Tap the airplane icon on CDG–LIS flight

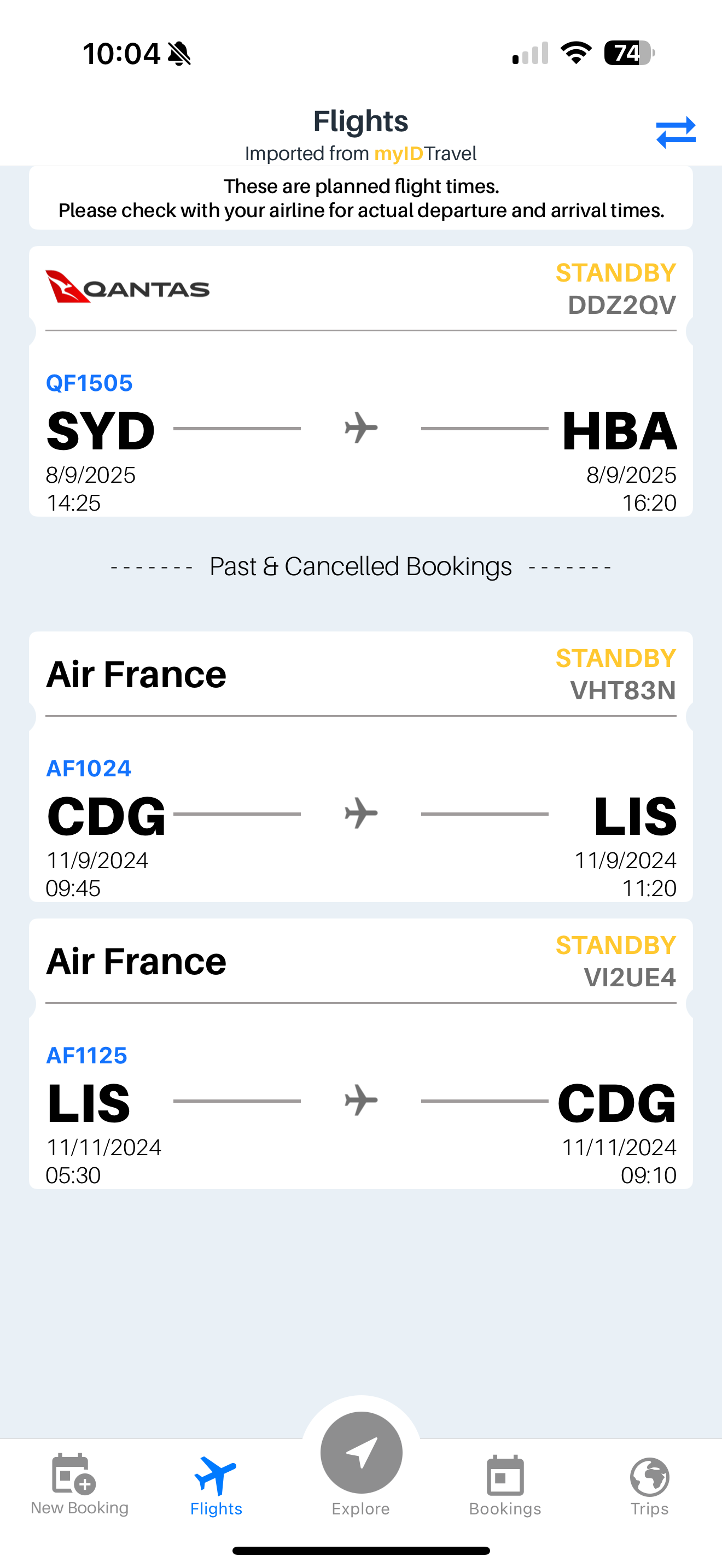tap(361, 813)
